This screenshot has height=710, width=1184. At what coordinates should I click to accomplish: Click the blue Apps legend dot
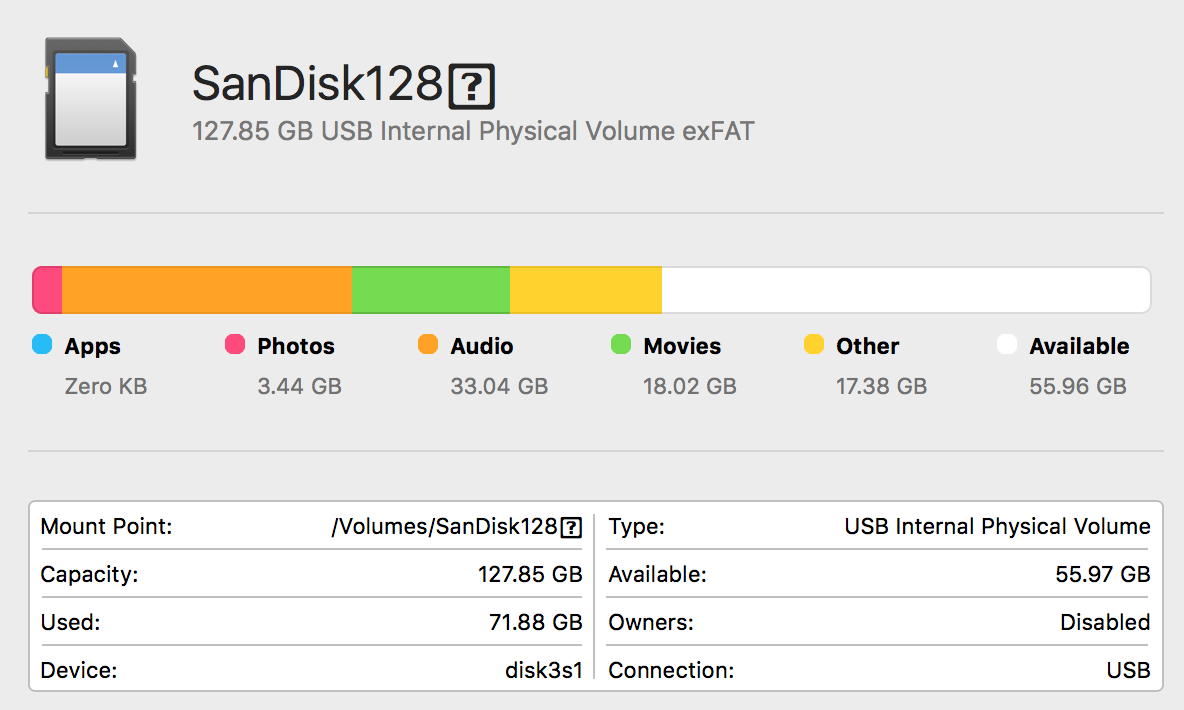42,344
